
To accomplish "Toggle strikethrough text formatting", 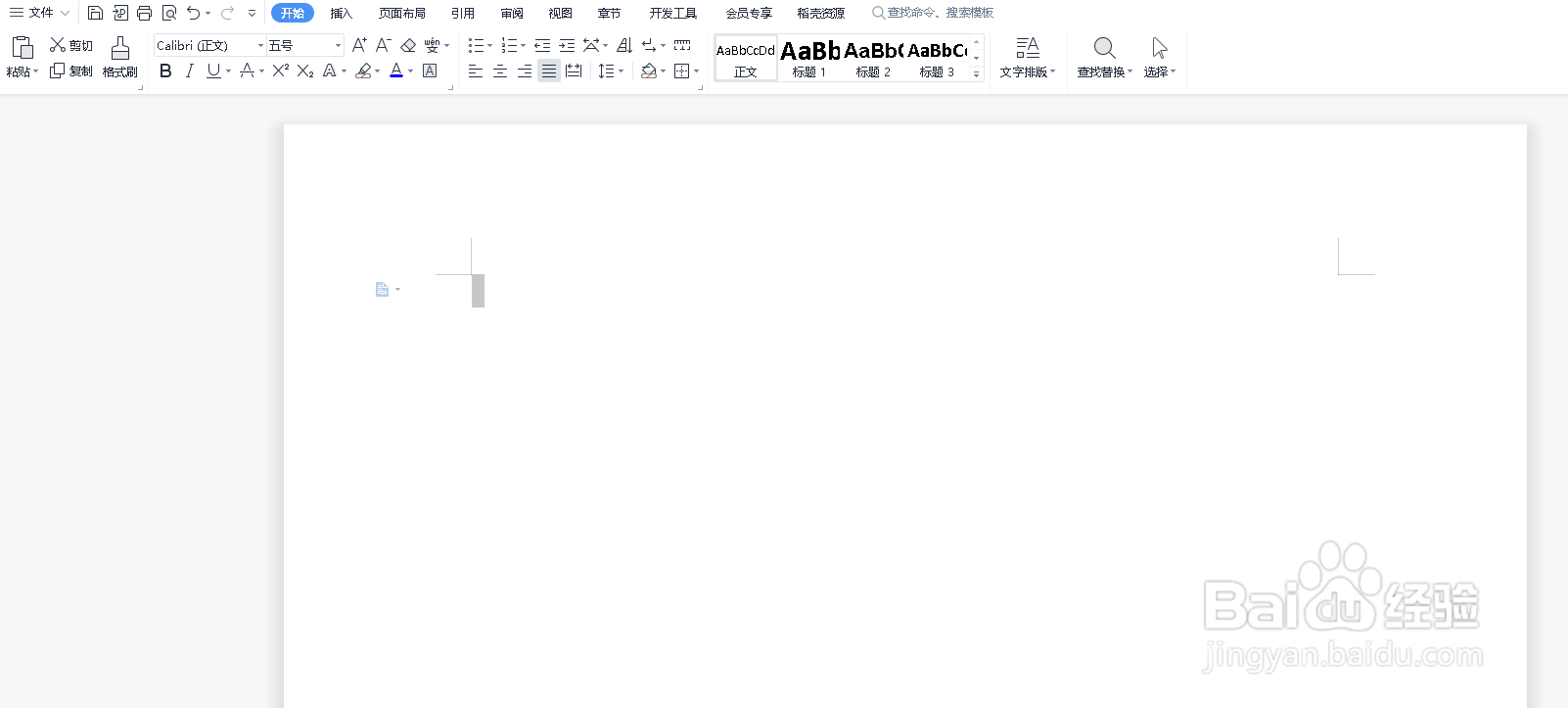I will pos(247,71).
